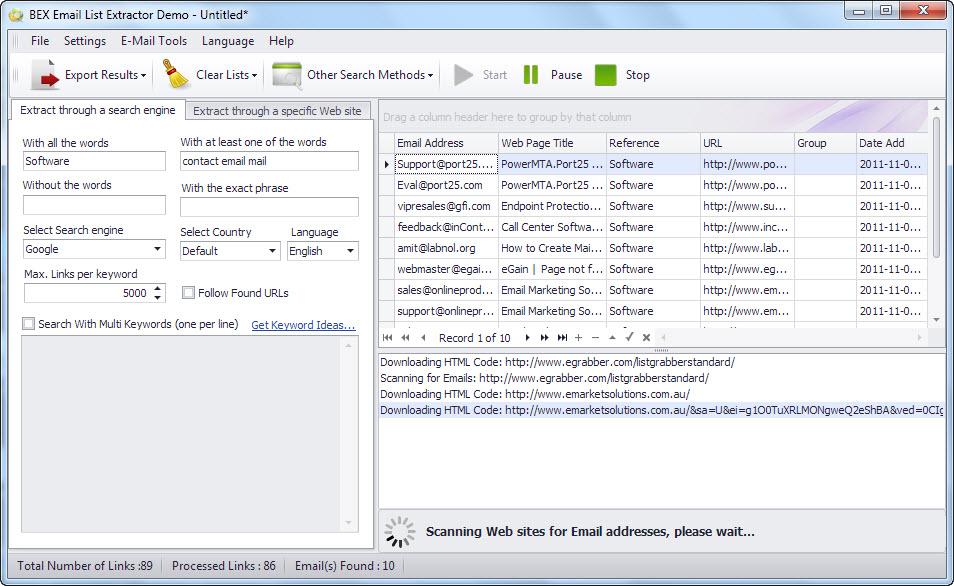Sort by Web Page Title column header
Screen dimensions: 954x586
coord(552,143)
